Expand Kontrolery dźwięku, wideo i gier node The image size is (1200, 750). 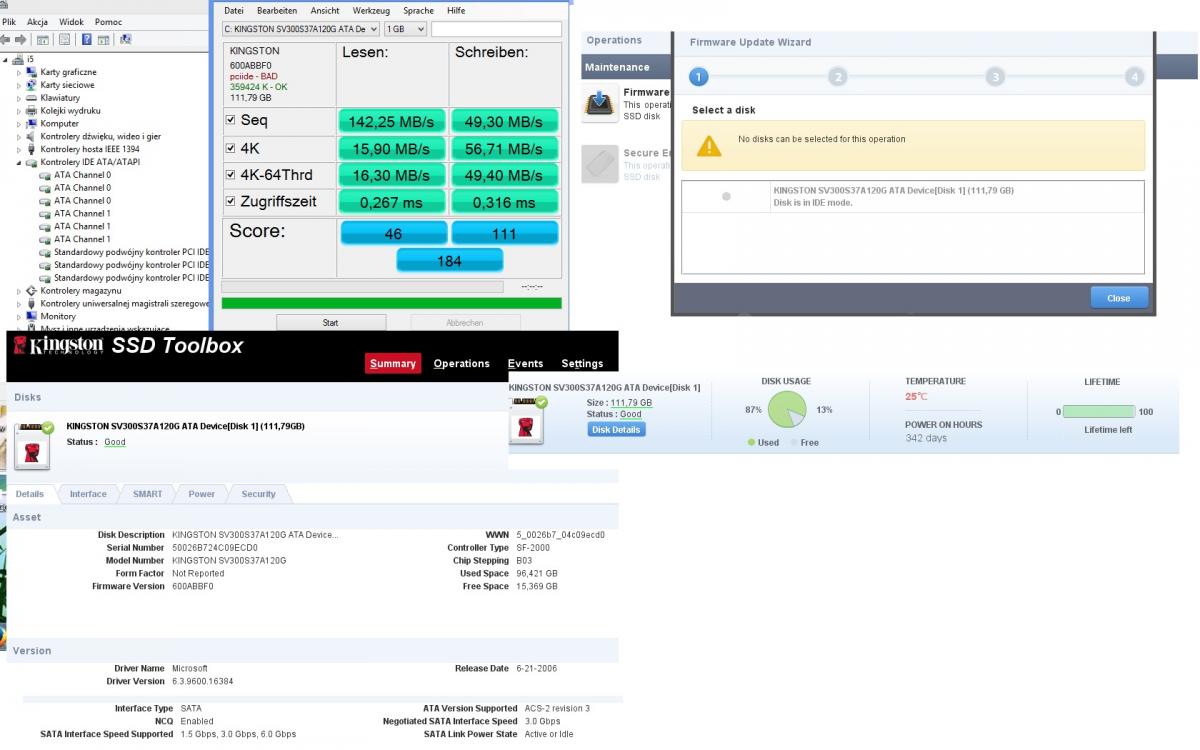click(19, 137)
